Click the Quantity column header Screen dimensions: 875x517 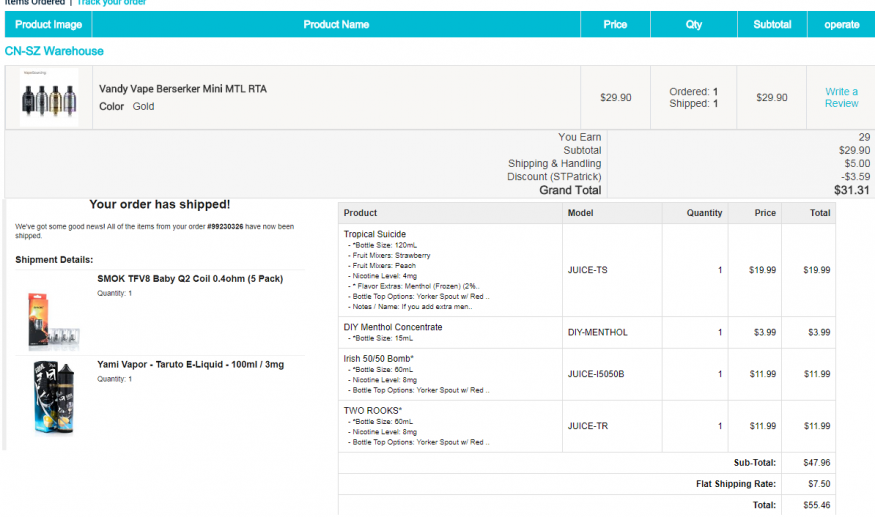pos(704,213)
